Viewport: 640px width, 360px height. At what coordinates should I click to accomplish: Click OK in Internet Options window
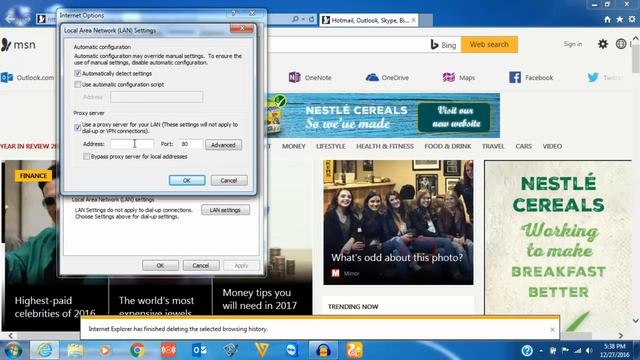(x=160, y=265)
